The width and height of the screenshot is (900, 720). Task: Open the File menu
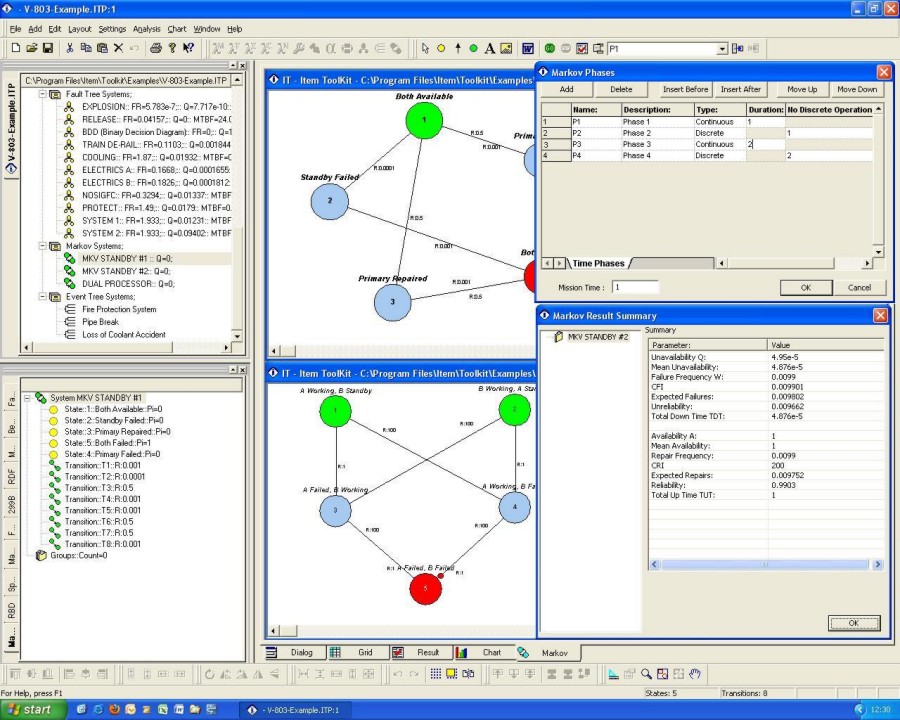[x=15, y=29]
